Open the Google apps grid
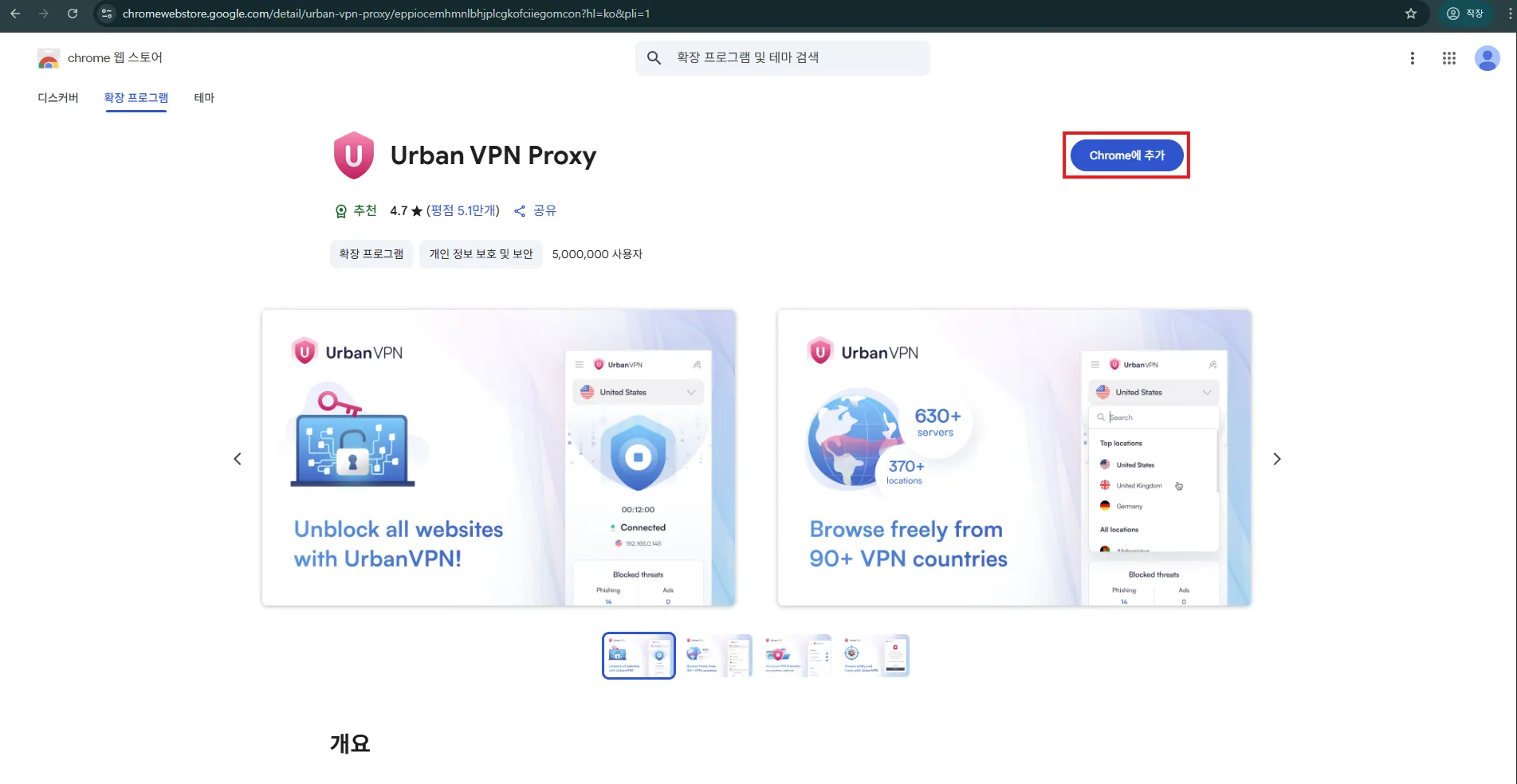This screenshot has width=1517, height=784. pos(1449,58)
